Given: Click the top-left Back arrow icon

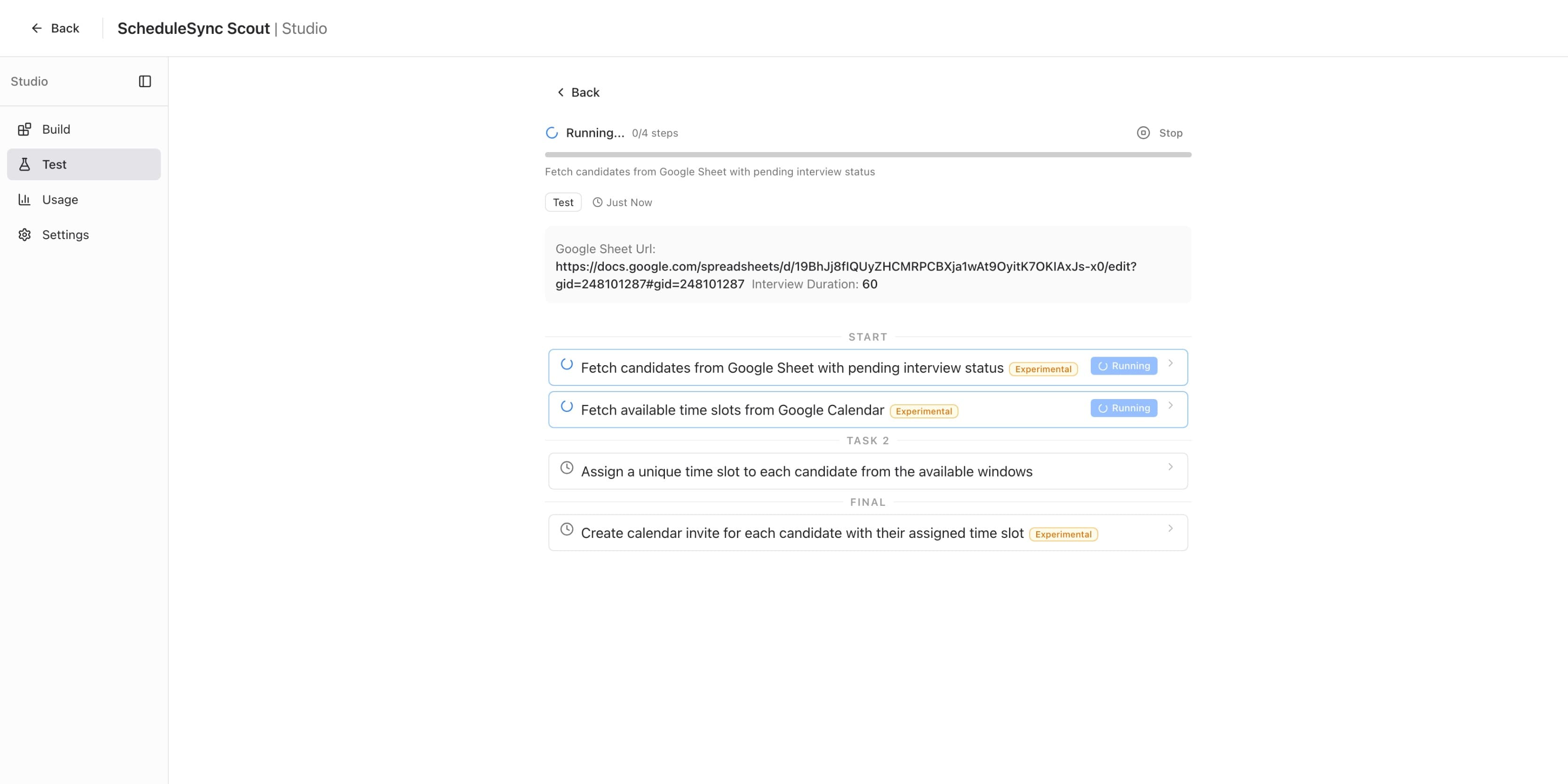Looking at the screenshot, I should 37,28.
